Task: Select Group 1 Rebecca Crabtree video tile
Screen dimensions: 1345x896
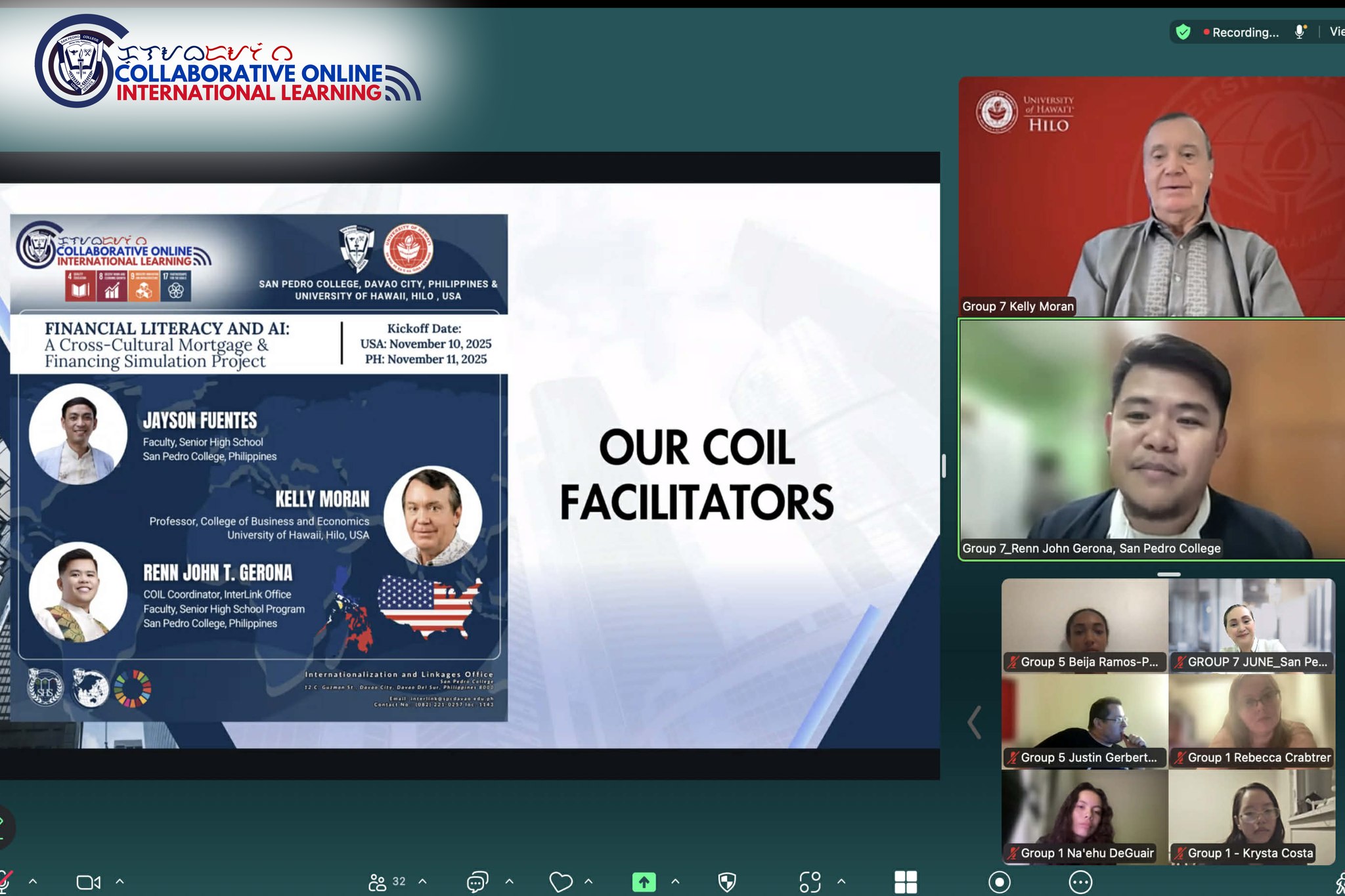Action: click(1252, 721)
